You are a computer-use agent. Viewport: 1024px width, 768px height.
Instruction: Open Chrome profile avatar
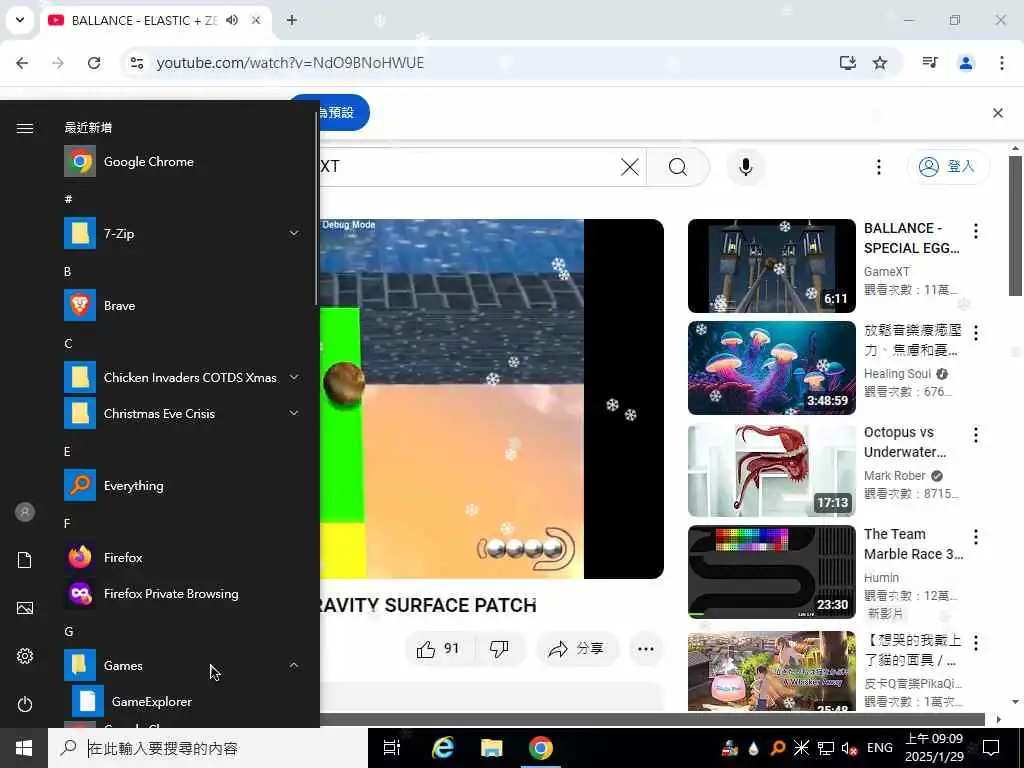click(x=966, y=63)
